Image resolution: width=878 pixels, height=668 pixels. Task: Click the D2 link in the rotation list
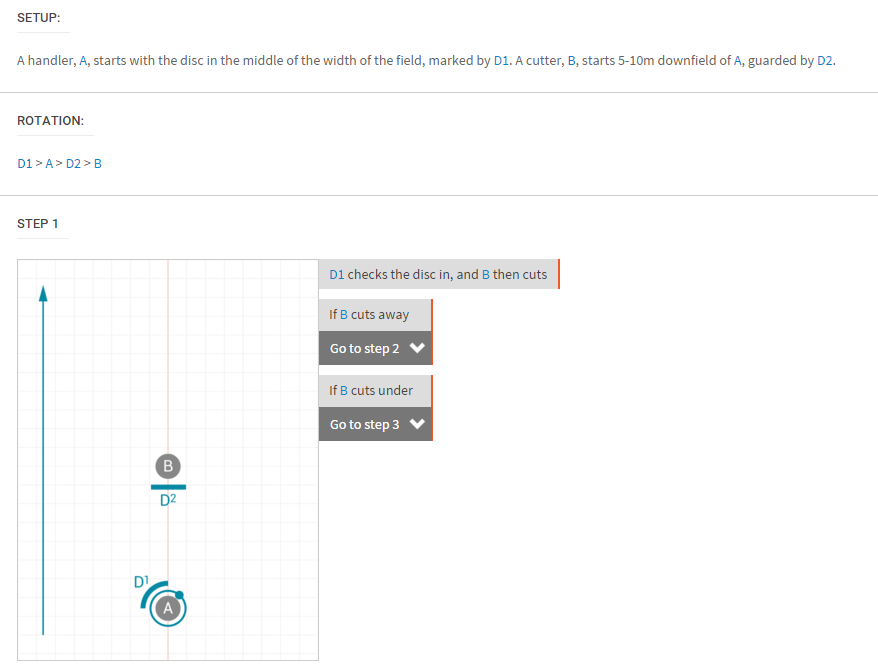pyautogui.click(x=73, y=164)
